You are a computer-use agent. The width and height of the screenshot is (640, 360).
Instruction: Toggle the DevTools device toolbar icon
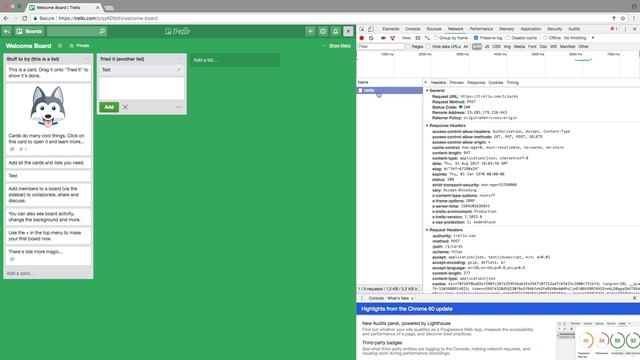371,29
